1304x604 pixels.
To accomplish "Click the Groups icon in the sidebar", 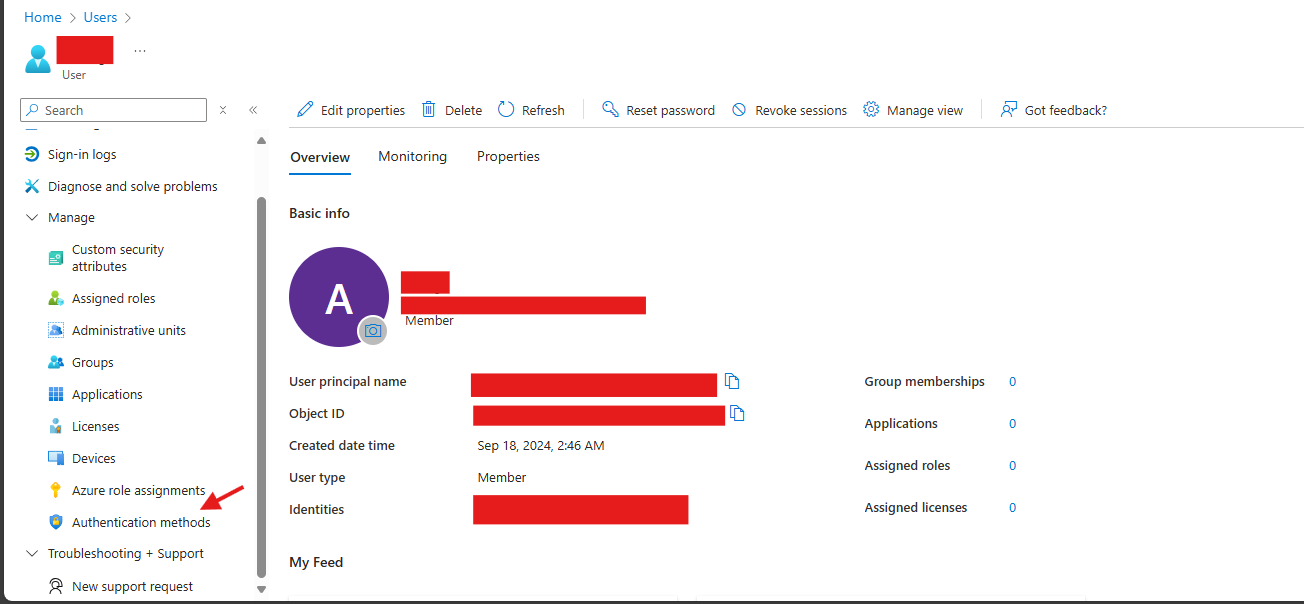I will click(x=56, y=362).
